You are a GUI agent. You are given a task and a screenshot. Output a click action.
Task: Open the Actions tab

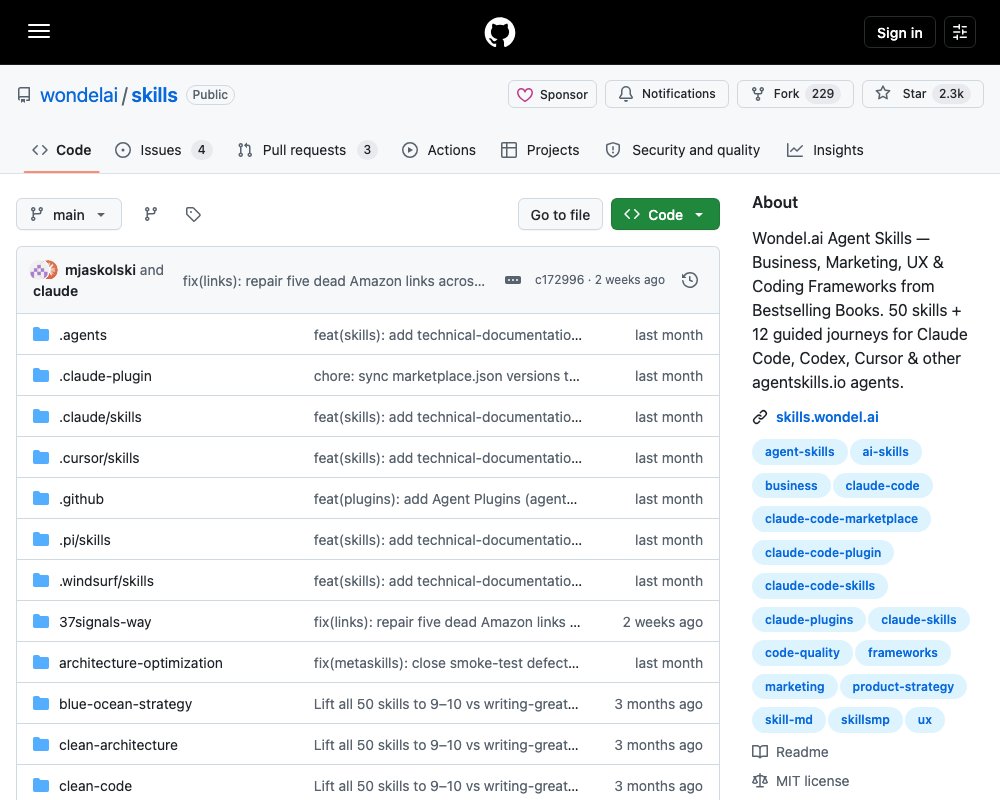(x=439, y=150)
